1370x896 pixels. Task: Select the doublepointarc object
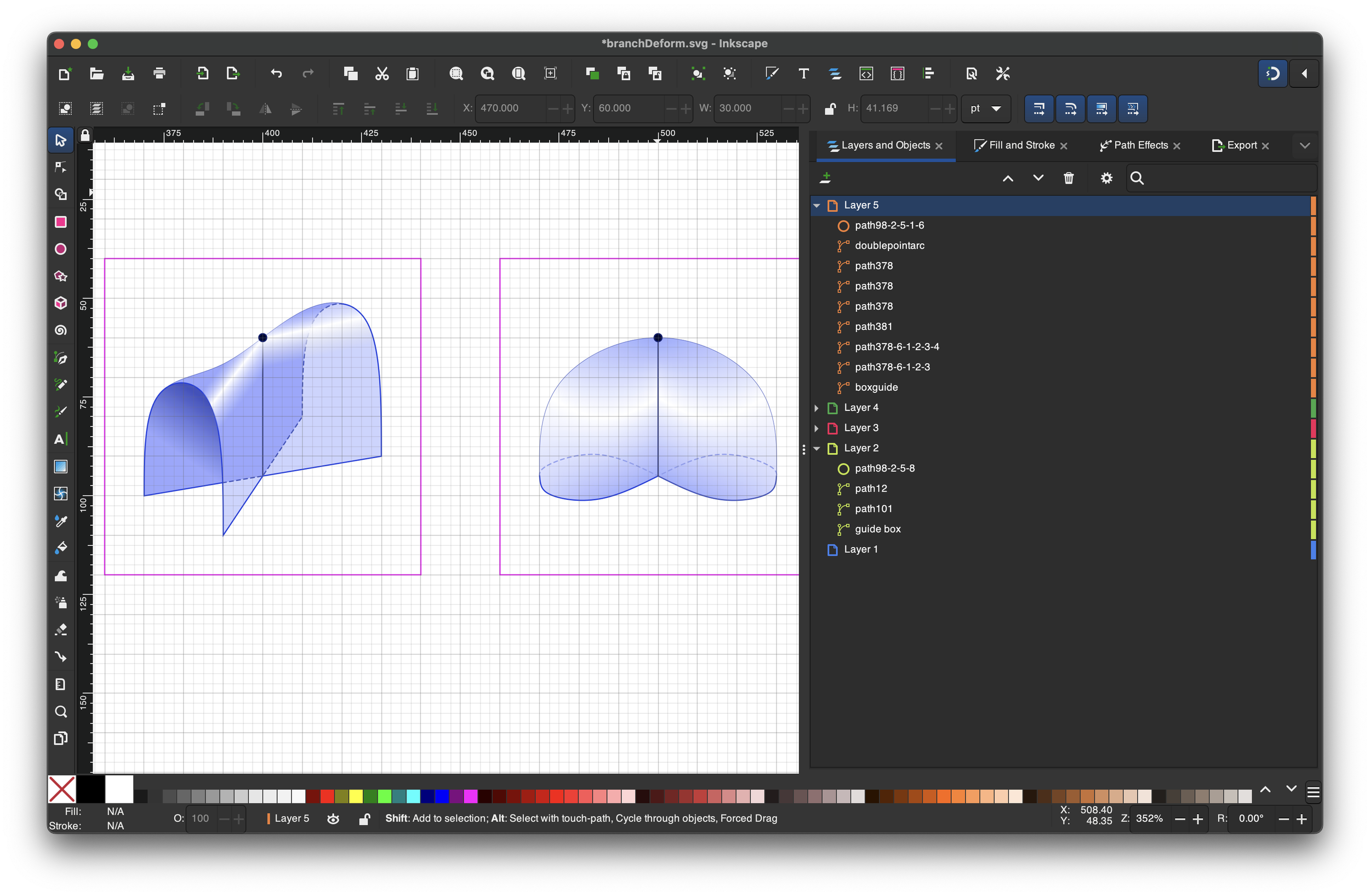[889, 246]
